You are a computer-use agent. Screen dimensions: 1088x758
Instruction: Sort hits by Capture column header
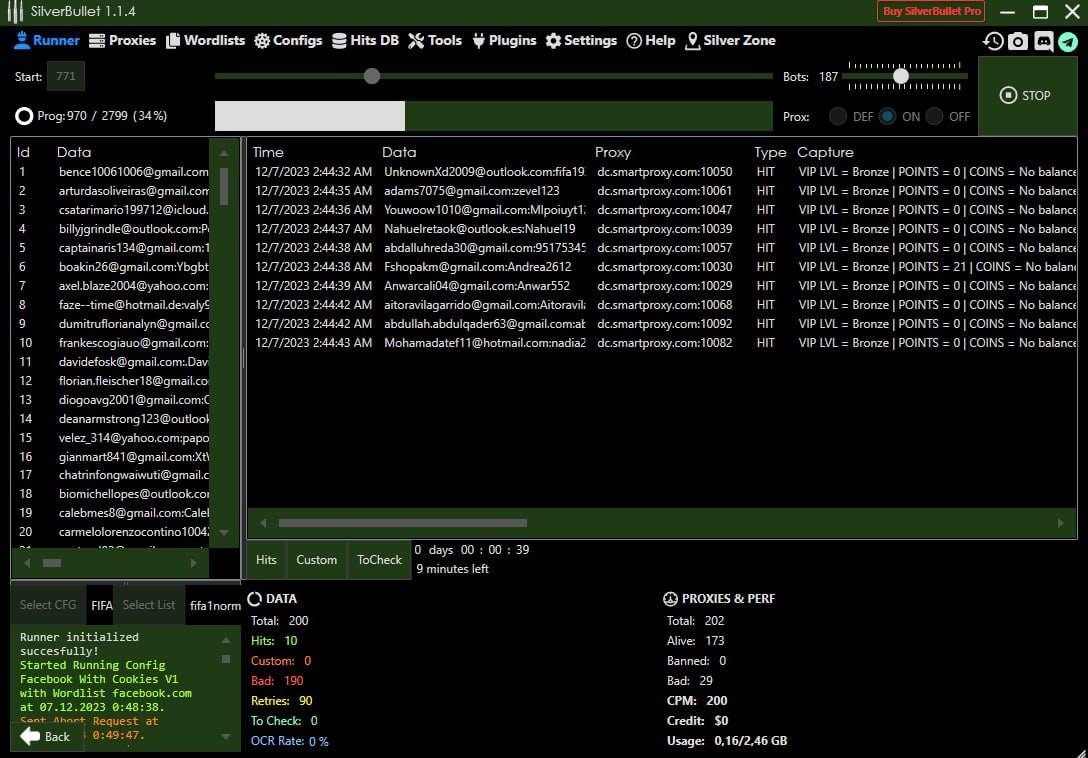pyautogui.click(x=825, y=152)
